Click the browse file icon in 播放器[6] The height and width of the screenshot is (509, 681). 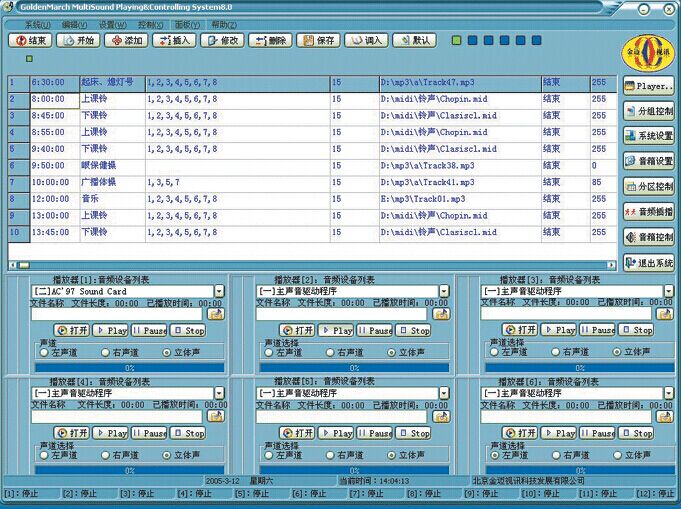click(x=665, y=416)
